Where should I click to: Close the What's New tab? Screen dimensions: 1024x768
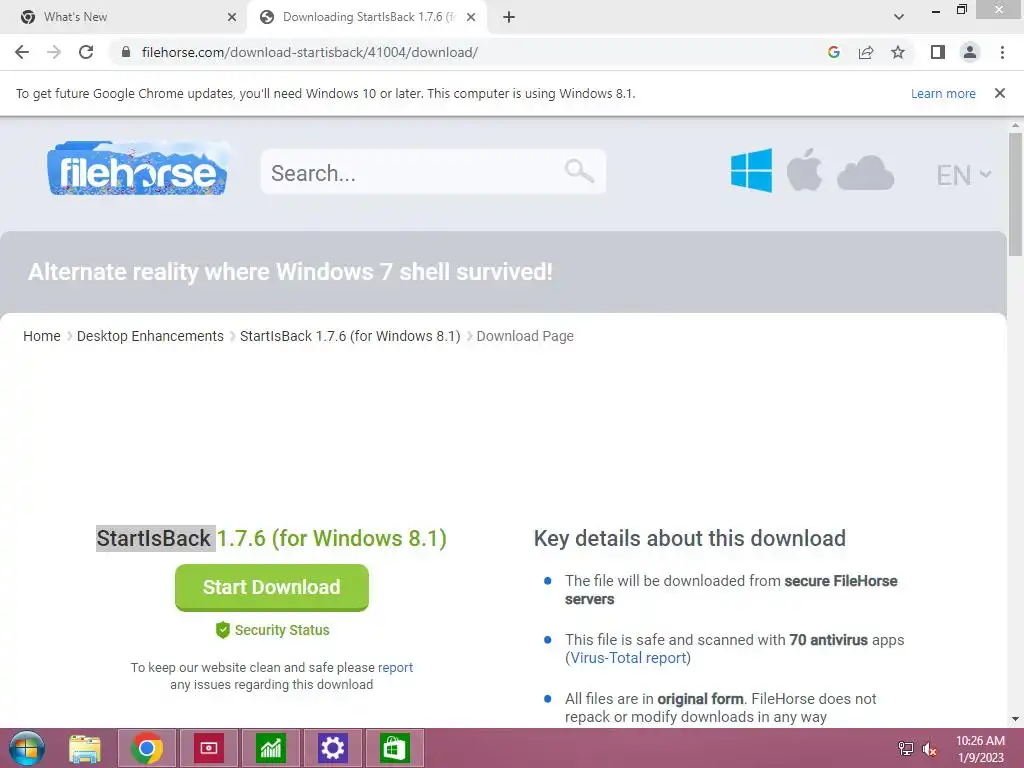pyautogui.click(x=232, y=18)
